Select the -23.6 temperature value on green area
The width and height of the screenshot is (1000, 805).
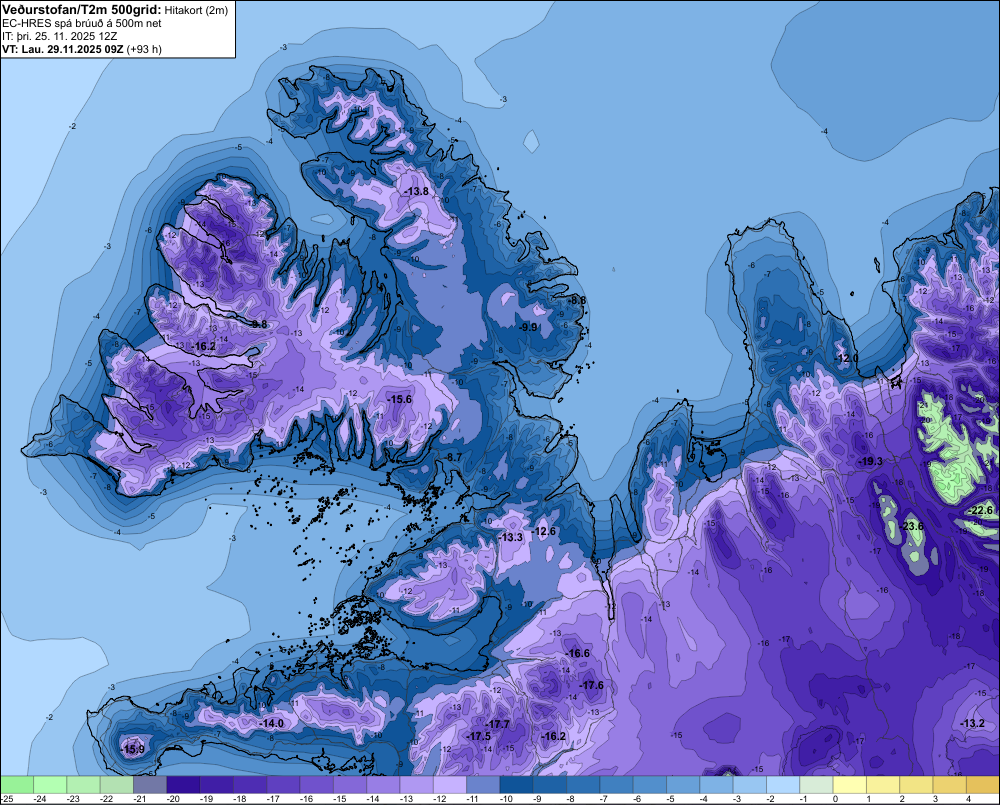pyautogui.click(x=911, y=526)
